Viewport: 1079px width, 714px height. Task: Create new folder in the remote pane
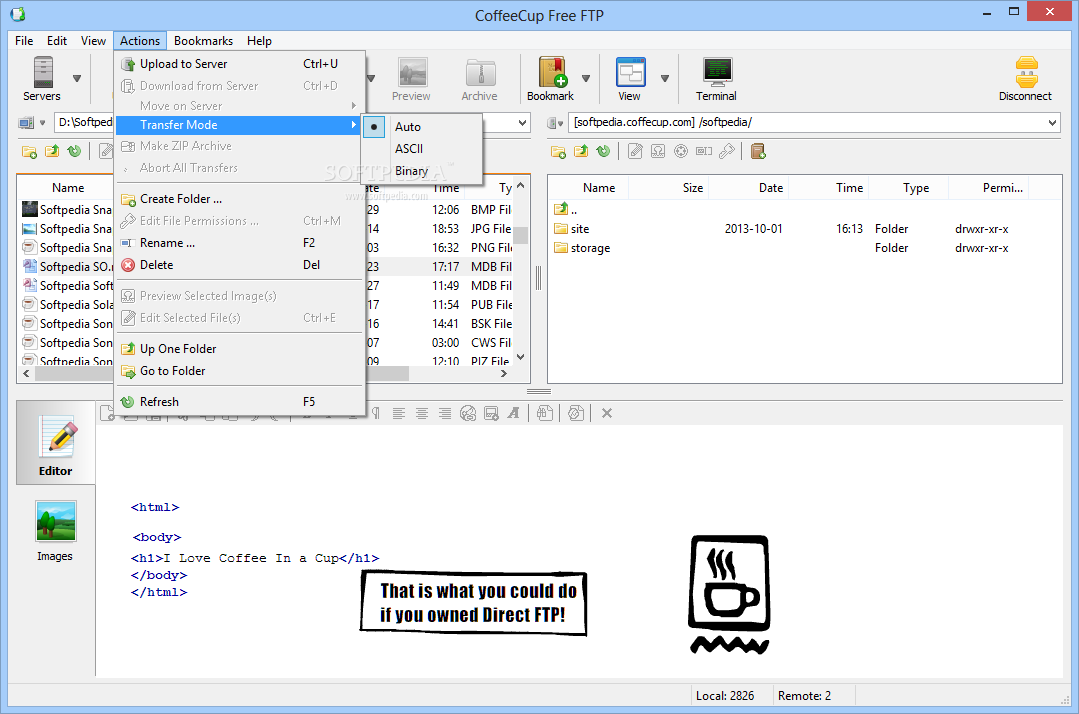[x=558, y=151]
